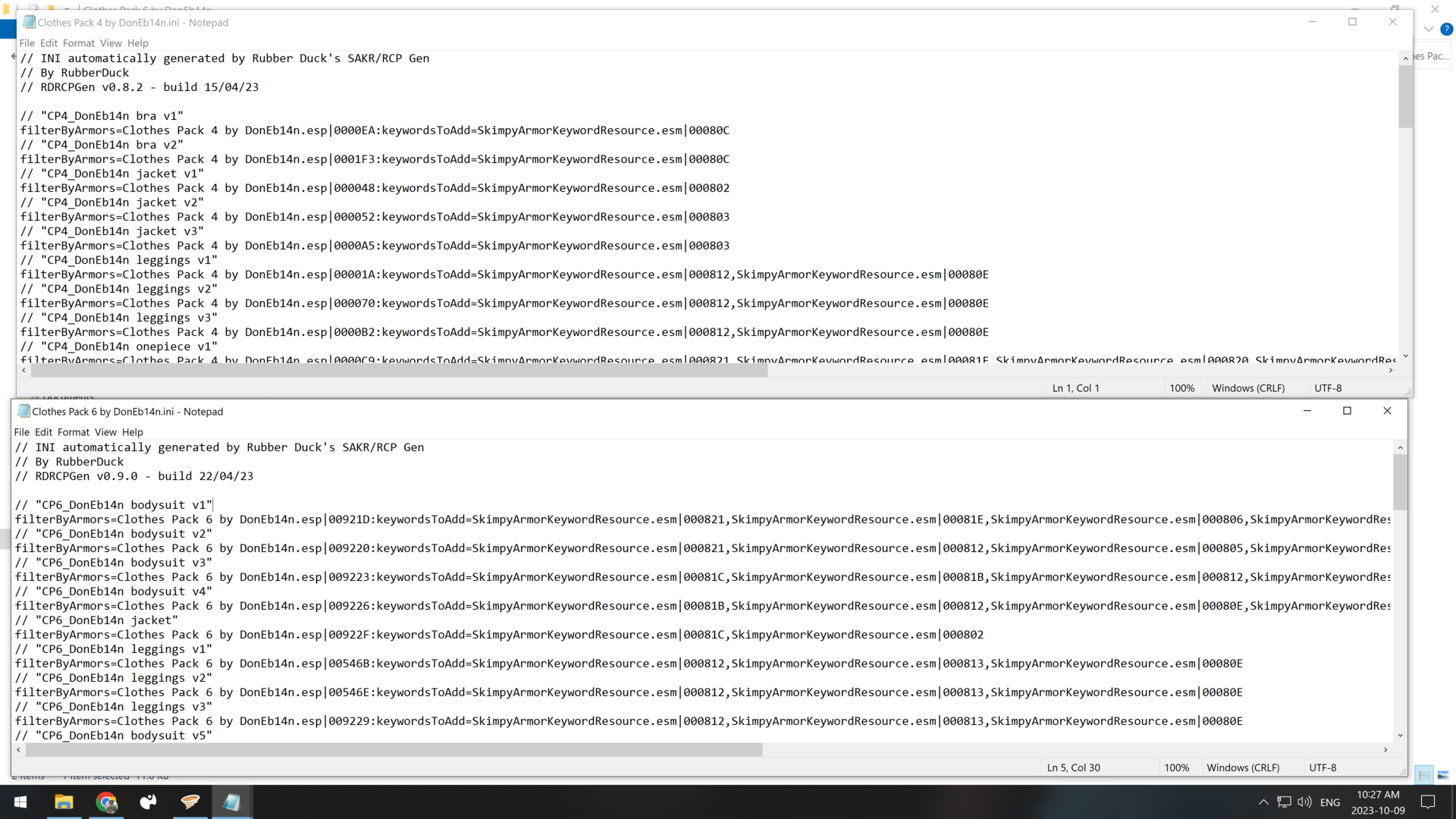Click "CP6_DonEb14n bodysuit v5" comment line
The height and width of the screenshot is (819, 1456).
114,736
